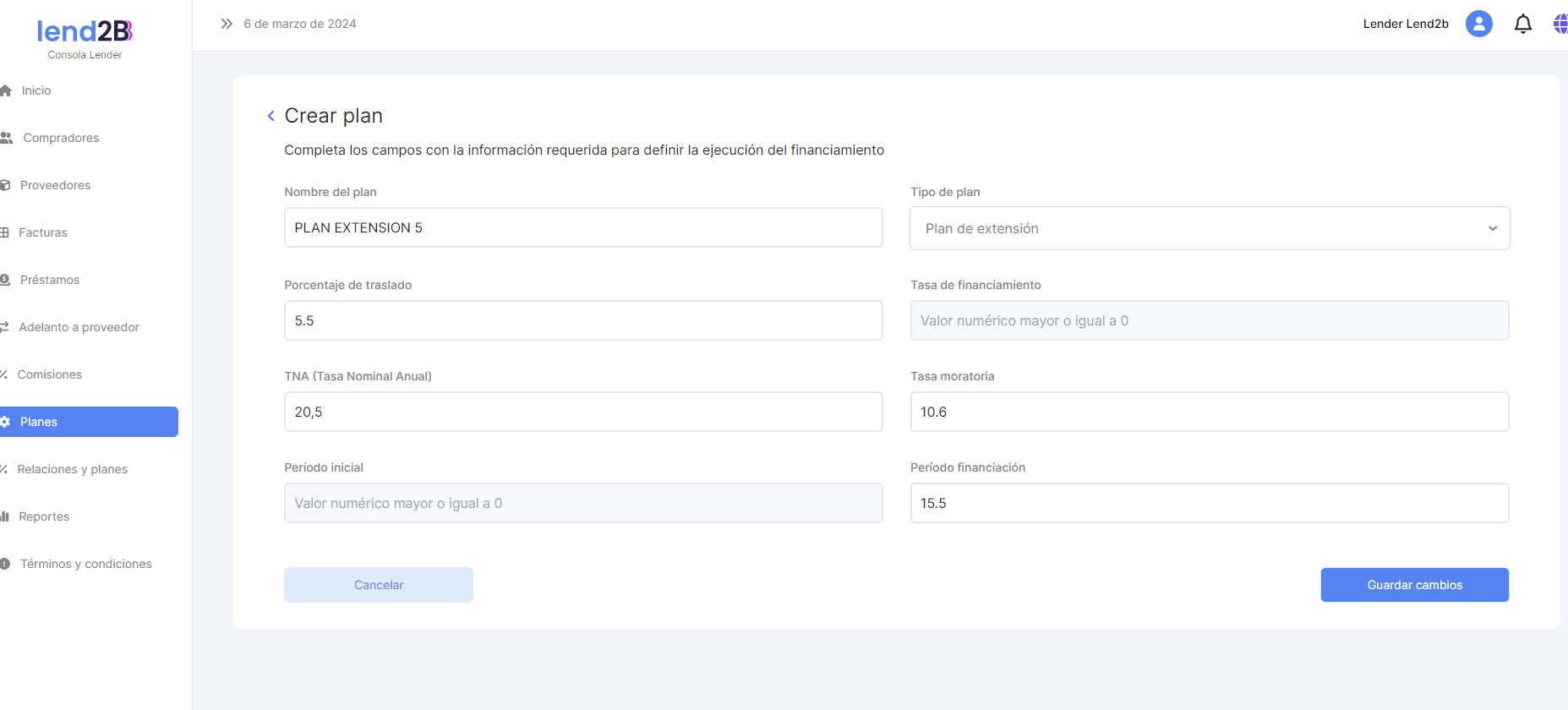Open Compradores in the sidebar
This screenshot has width=1568, height=710.
coord(61,138)
